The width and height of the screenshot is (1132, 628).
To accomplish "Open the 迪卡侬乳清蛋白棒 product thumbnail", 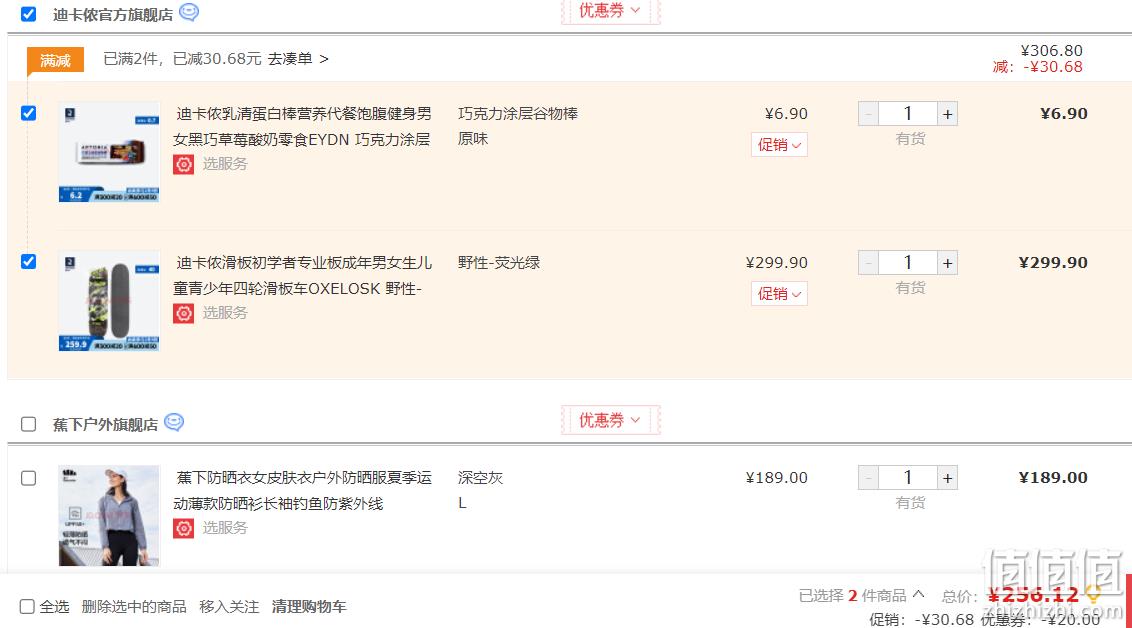I will coord(109,152).
